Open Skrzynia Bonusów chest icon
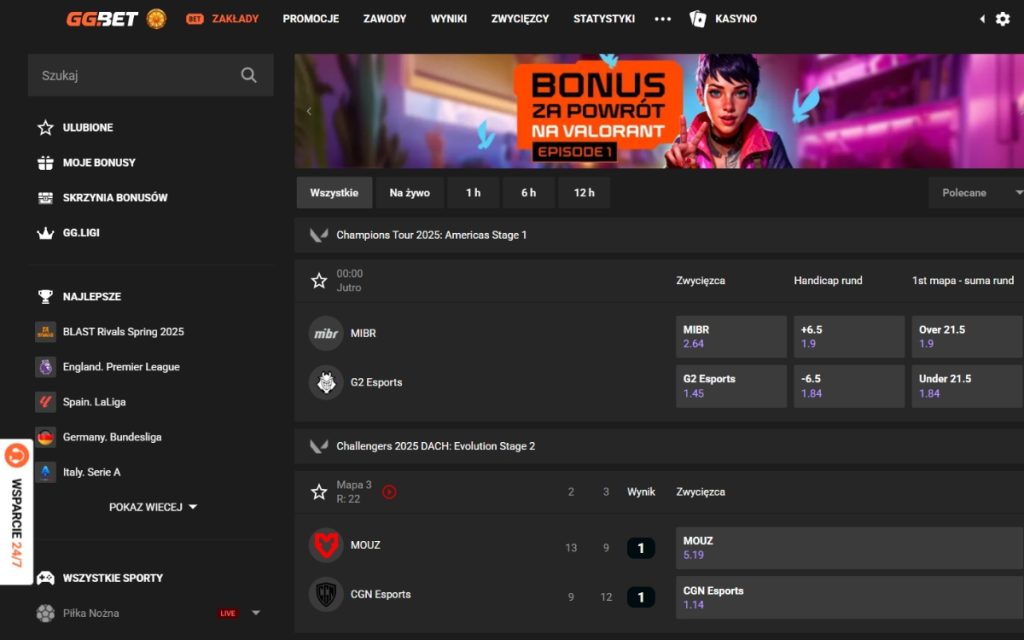Viewport: 1024px width, 640px height. [x=45, y=198]
